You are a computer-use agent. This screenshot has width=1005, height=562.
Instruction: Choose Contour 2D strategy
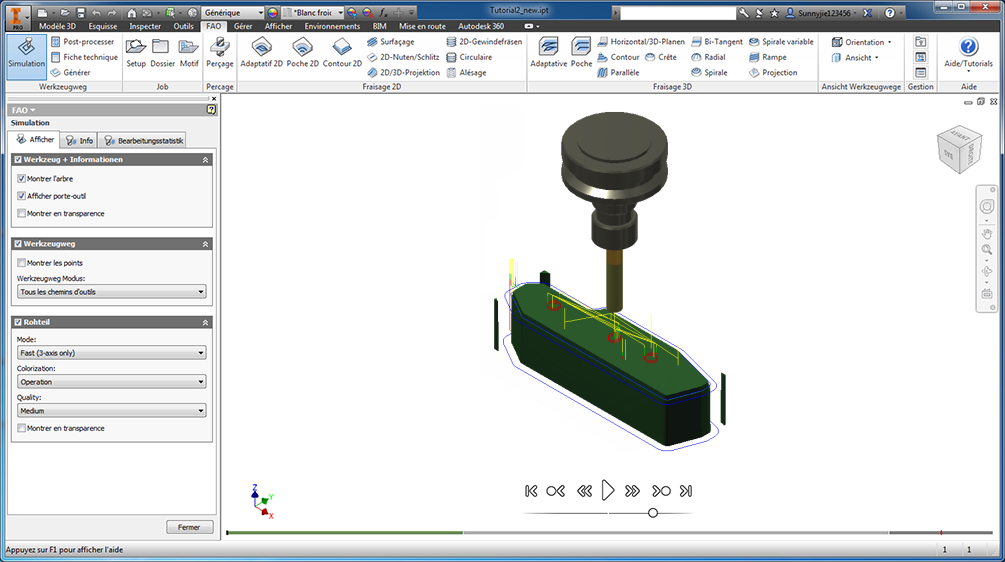click(342, 53)
